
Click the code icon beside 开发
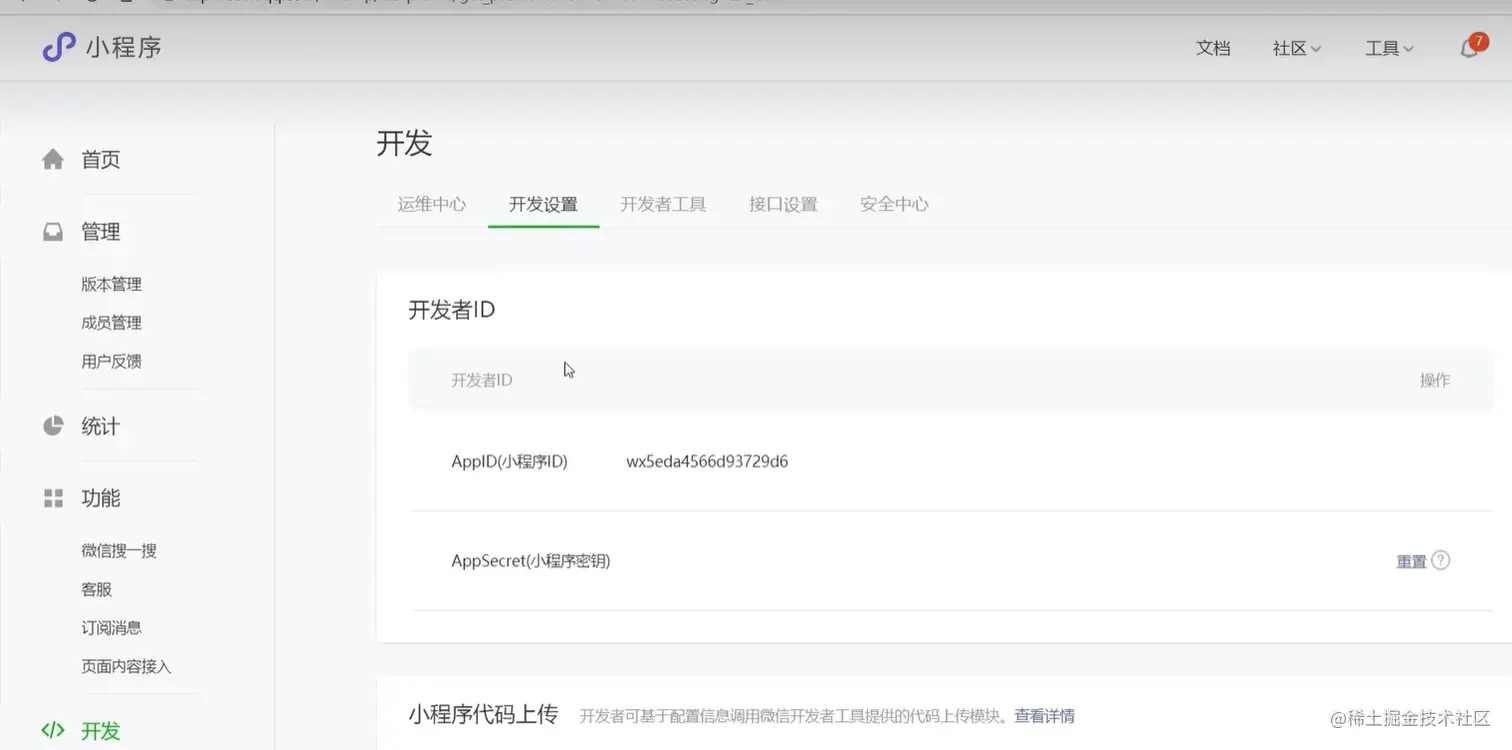coord(53,730)
